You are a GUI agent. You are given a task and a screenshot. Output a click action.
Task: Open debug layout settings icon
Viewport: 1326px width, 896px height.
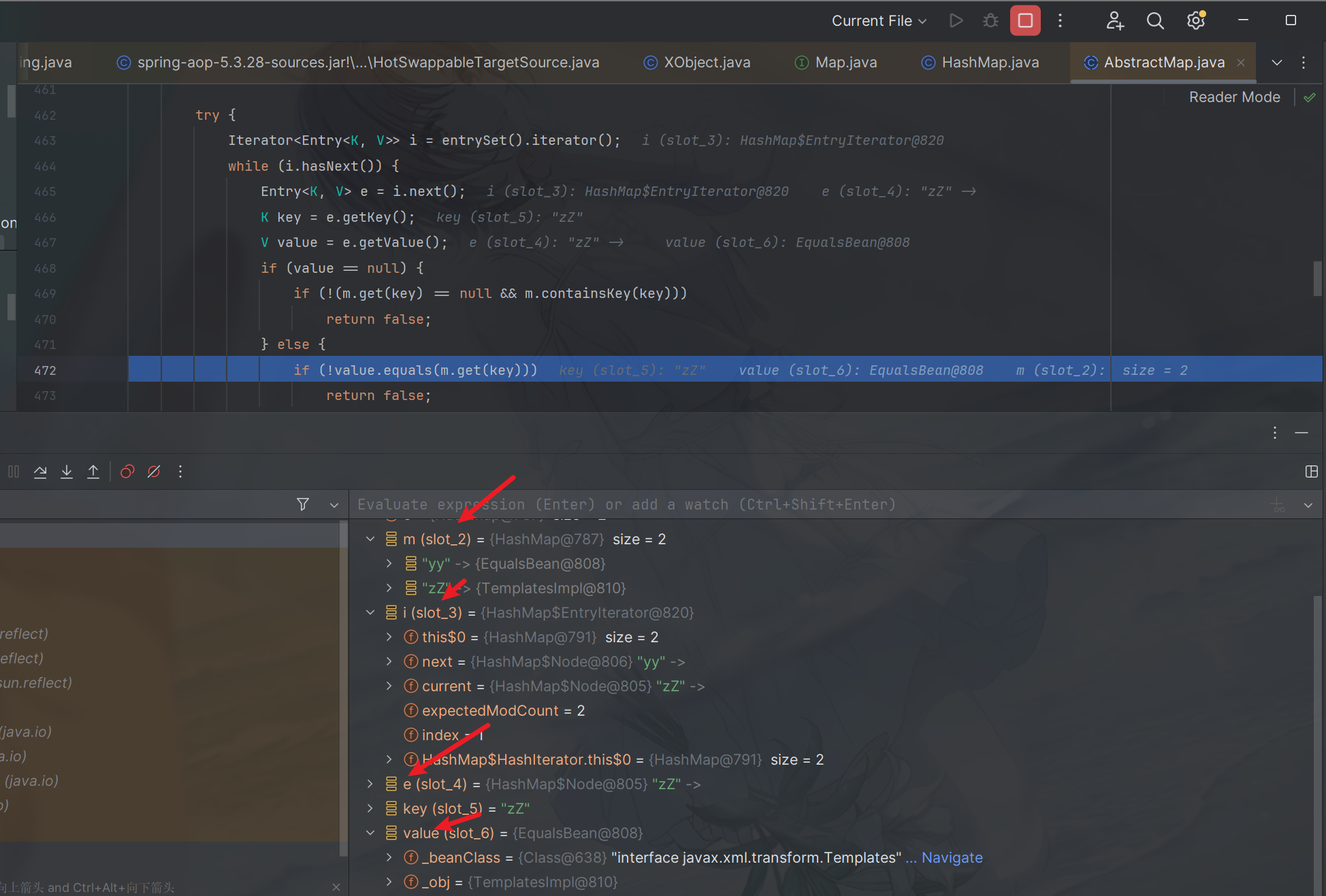(x=1311, y=471)
